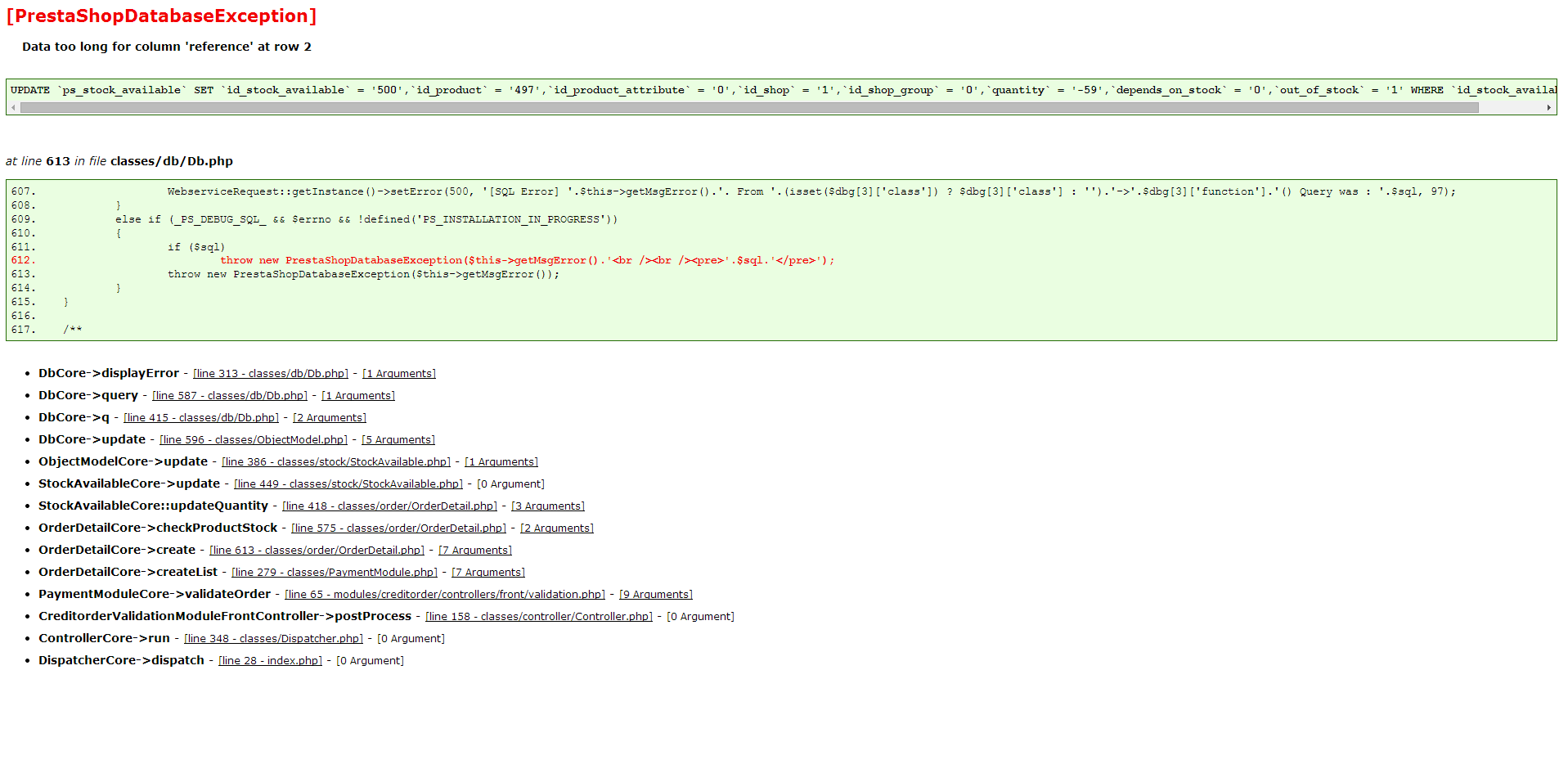This screenshot has width=1568, height=769.
Task: Open line 575 OrderDetail.php link
Action: 398,528
